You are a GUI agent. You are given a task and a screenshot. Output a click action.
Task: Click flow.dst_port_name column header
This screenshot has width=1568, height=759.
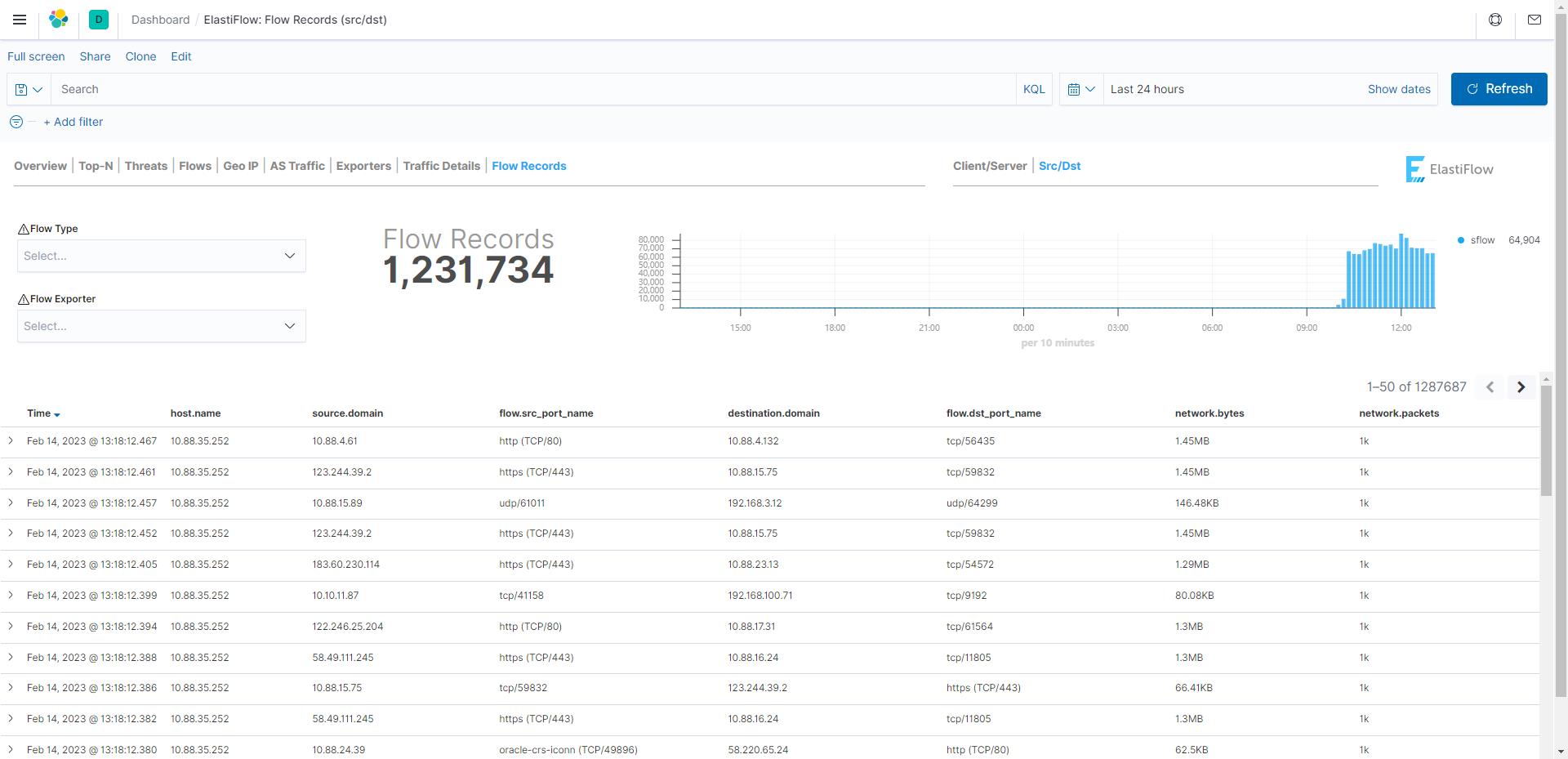(x=994, y=413)
